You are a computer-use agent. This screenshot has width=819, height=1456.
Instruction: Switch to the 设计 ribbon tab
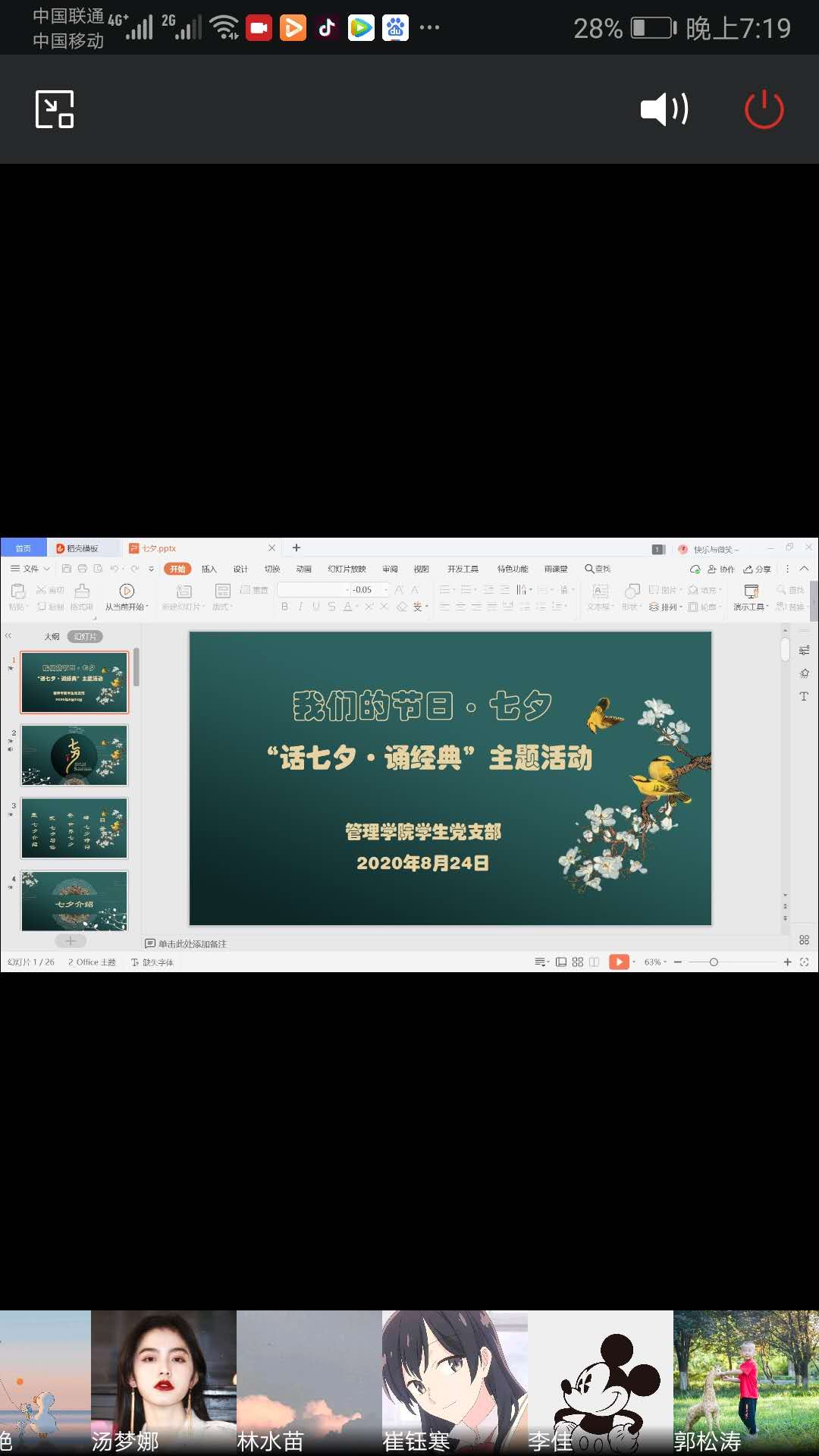240,569
